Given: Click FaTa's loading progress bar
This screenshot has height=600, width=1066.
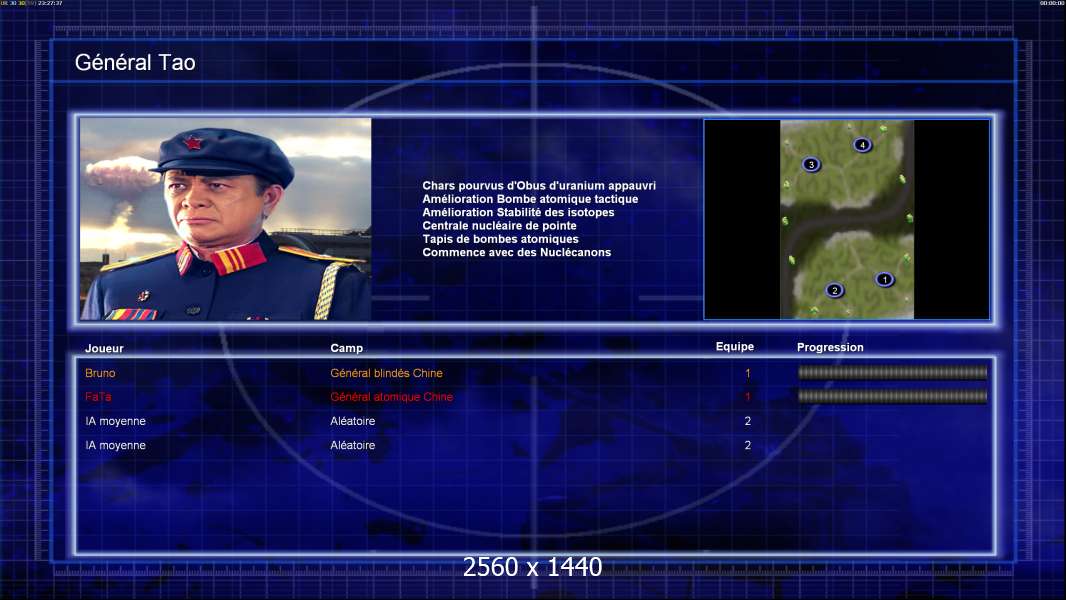Looking at the screenshot, I should point(893,396).
